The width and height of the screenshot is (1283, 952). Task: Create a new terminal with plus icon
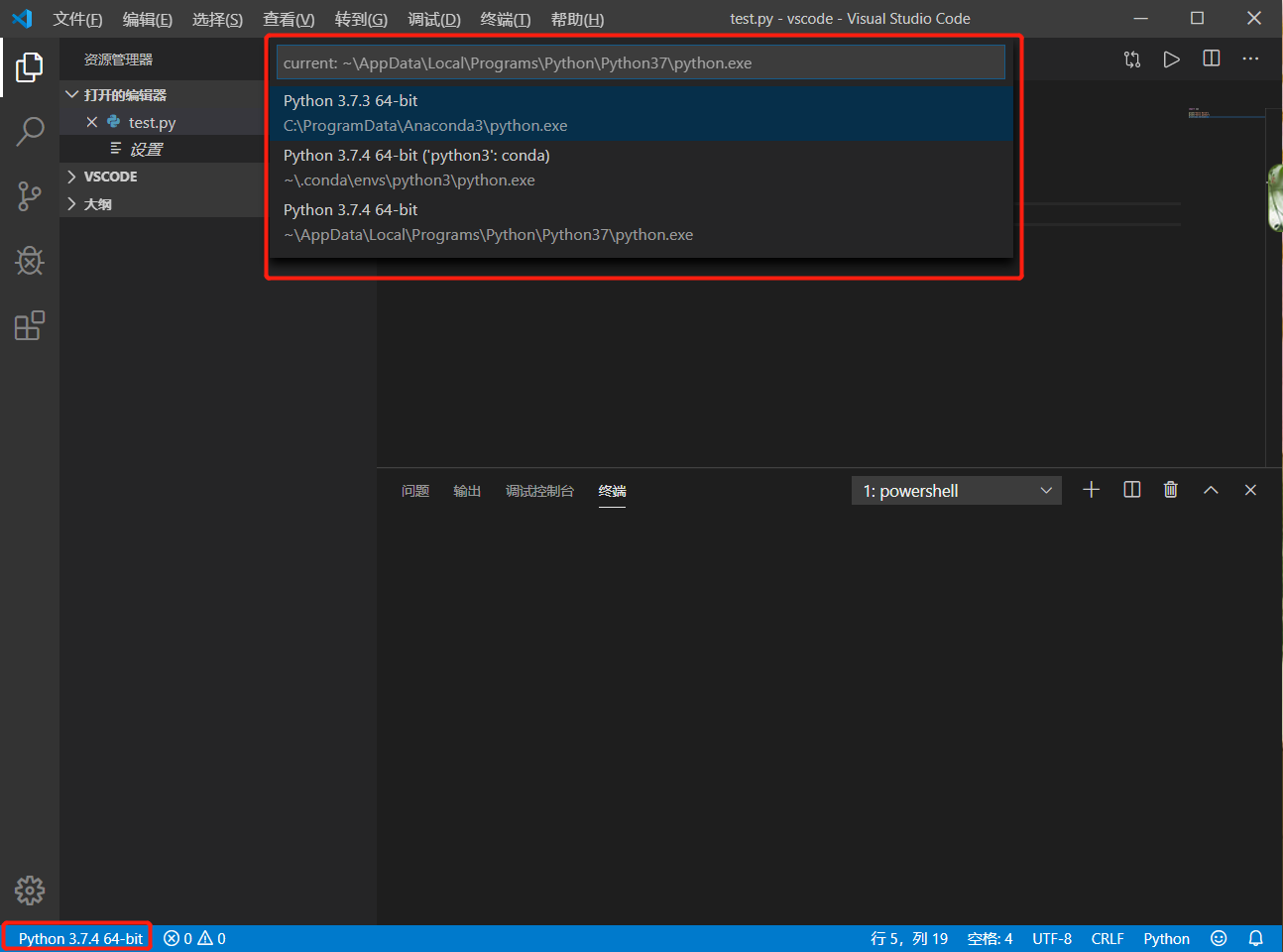click(1092, 490)
